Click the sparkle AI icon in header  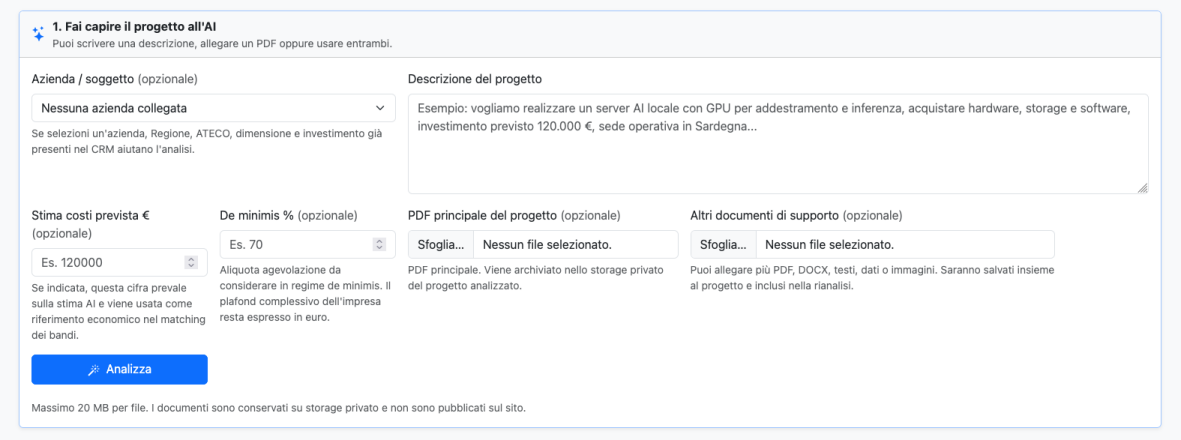pos(38,34)
